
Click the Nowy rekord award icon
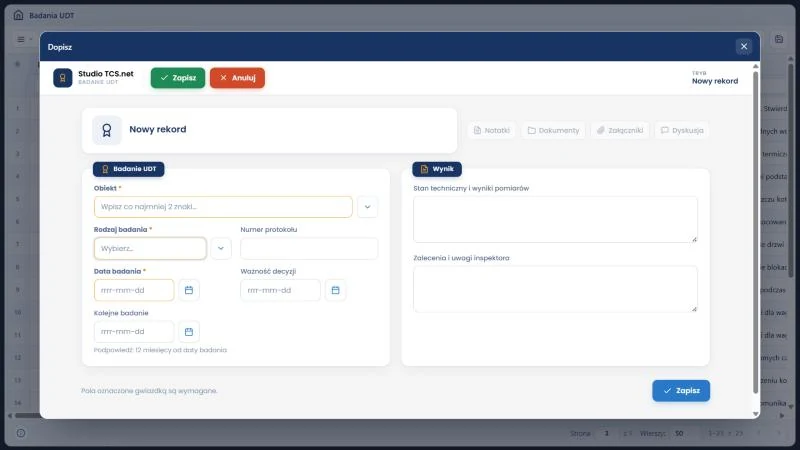[107, 130]
